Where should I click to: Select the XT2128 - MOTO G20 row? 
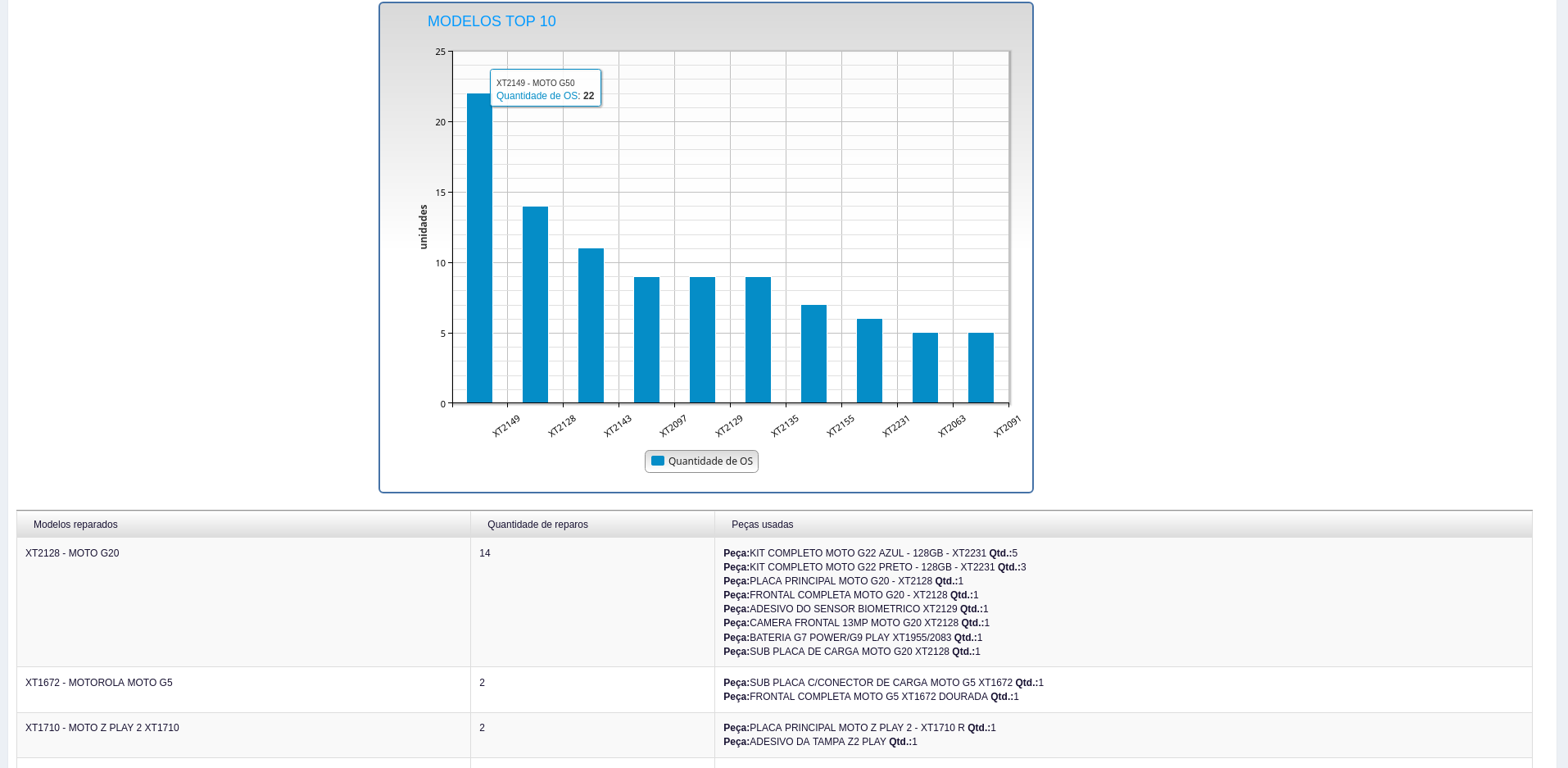pyautogui.click(x=72, y=553)
